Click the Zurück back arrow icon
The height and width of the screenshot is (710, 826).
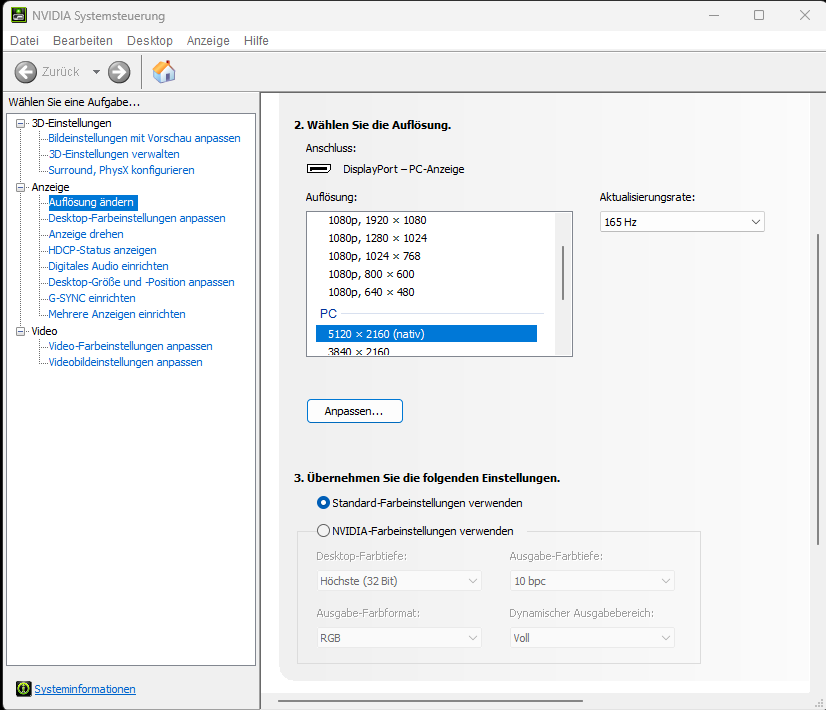tap(25, 72)
